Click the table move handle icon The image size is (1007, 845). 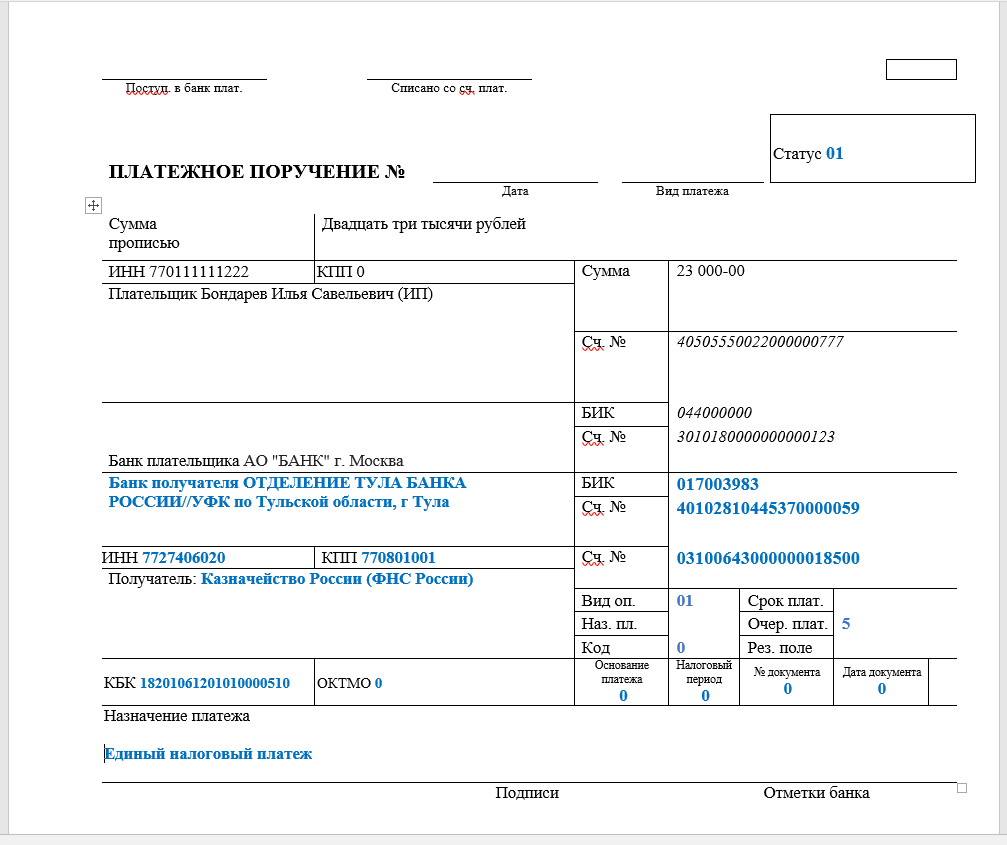93,205
